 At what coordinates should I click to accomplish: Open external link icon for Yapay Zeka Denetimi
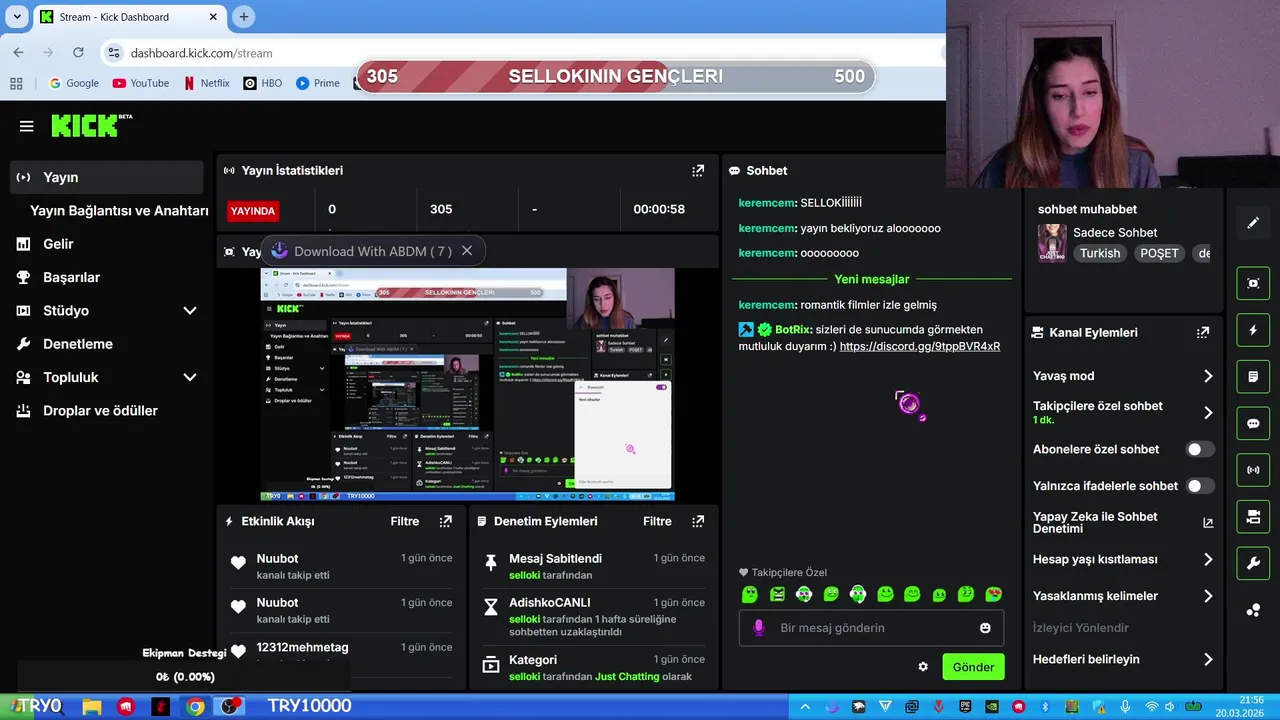pos(1208,523)
